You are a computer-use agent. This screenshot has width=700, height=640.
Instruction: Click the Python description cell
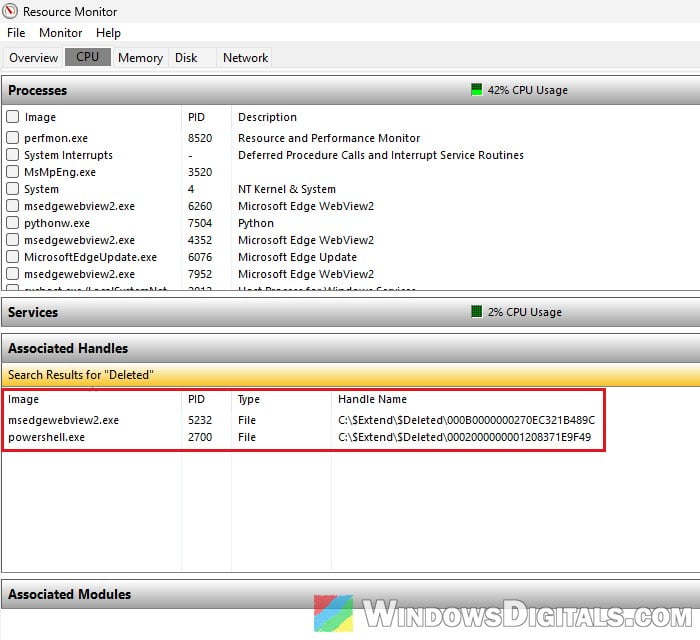coord(256,223)
